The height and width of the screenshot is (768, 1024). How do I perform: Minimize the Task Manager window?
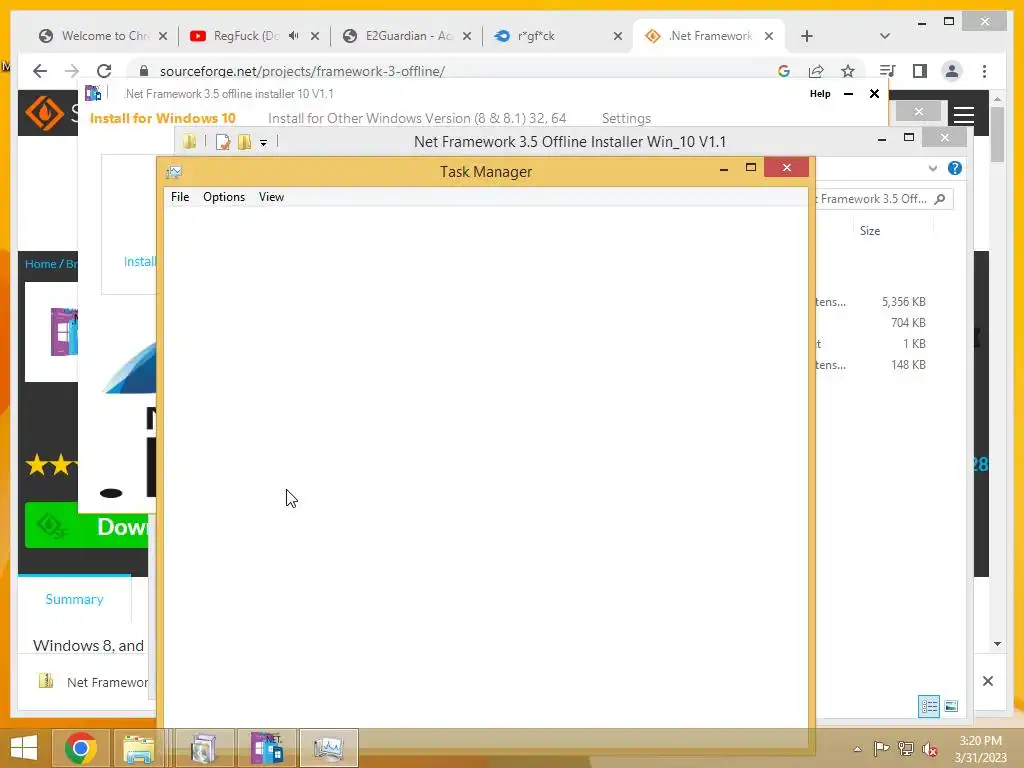pyautogui.click(x=724, y=168)
